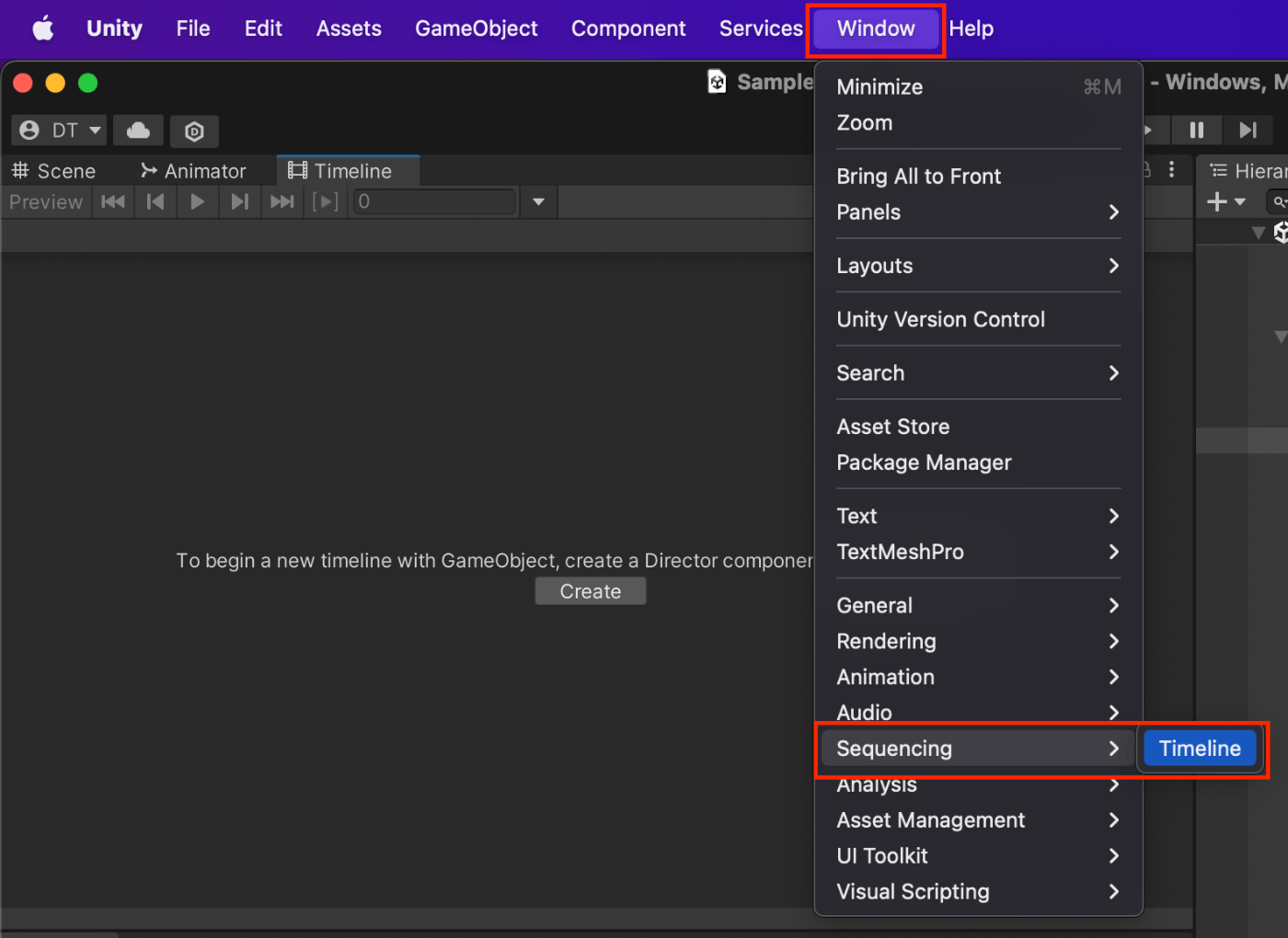Close the open Window menu
1288x938 pixels.
tap(876, 29)
